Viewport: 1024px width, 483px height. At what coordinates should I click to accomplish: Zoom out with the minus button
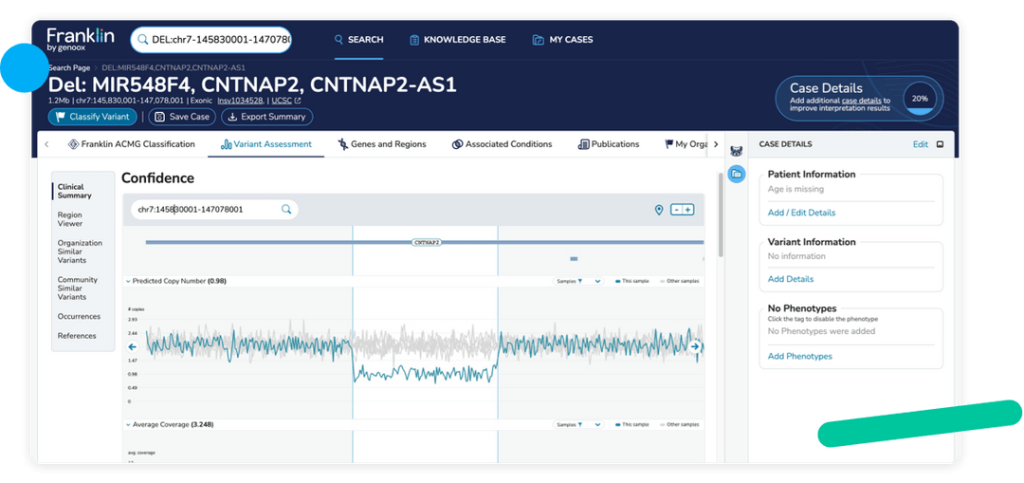tap(677, 210)
